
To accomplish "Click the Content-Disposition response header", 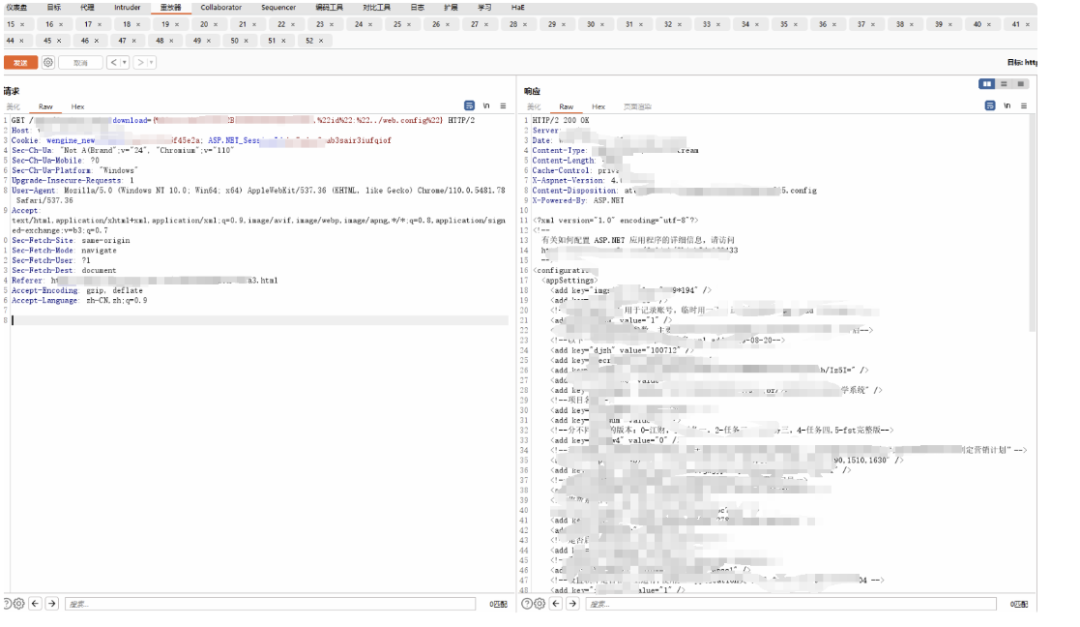I will (674, 190).
